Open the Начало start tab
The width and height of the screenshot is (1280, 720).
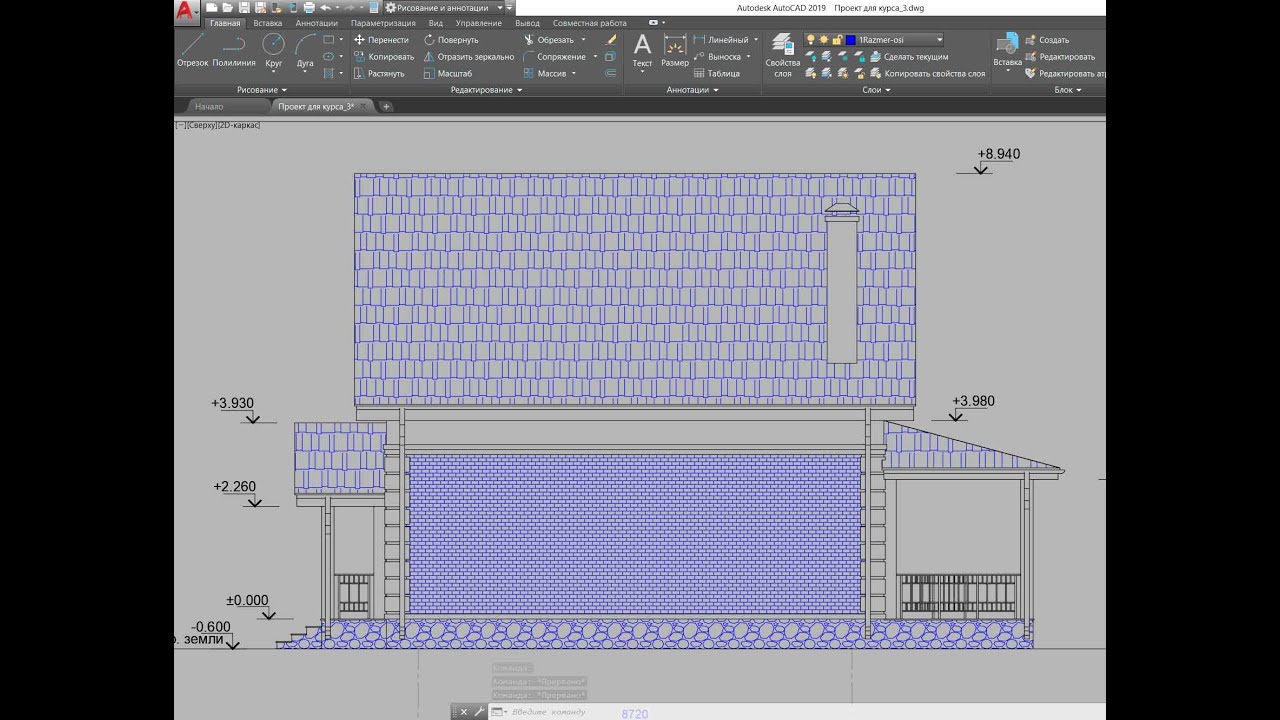(209, 106)
